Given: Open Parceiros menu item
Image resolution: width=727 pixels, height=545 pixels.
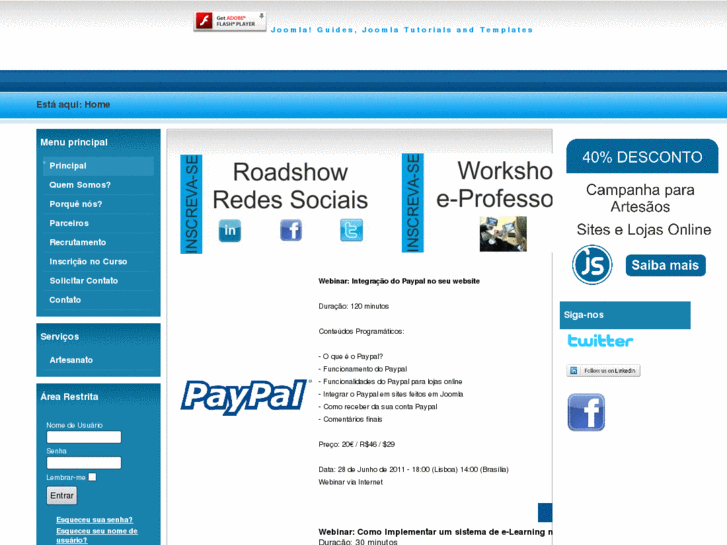Looking at the screenshot, I should point(98,223).
